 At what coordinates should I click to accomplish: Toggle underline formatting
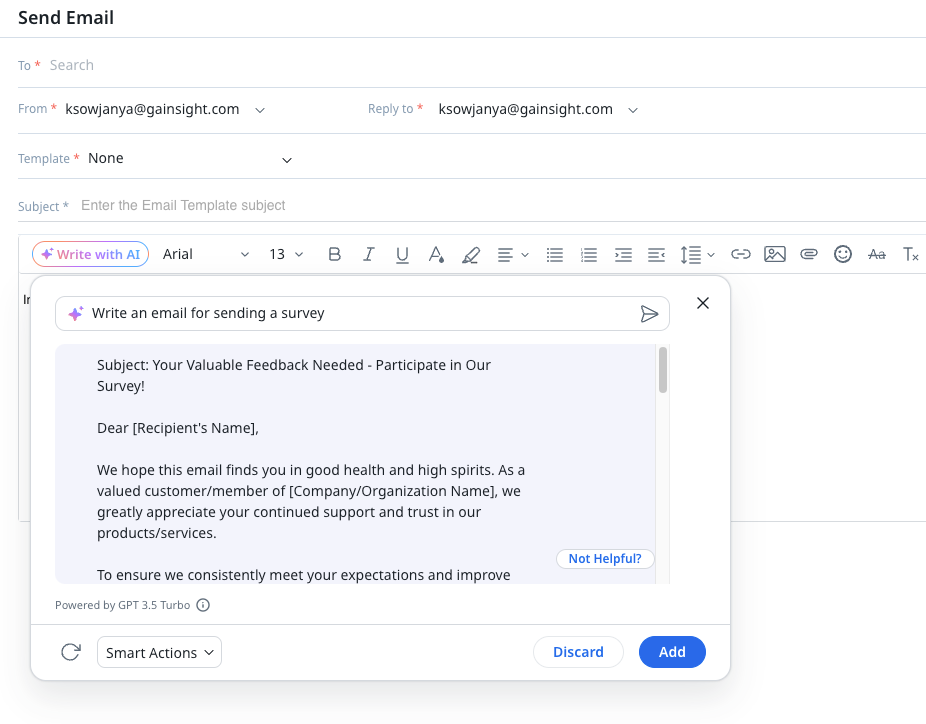coord(402,255)
